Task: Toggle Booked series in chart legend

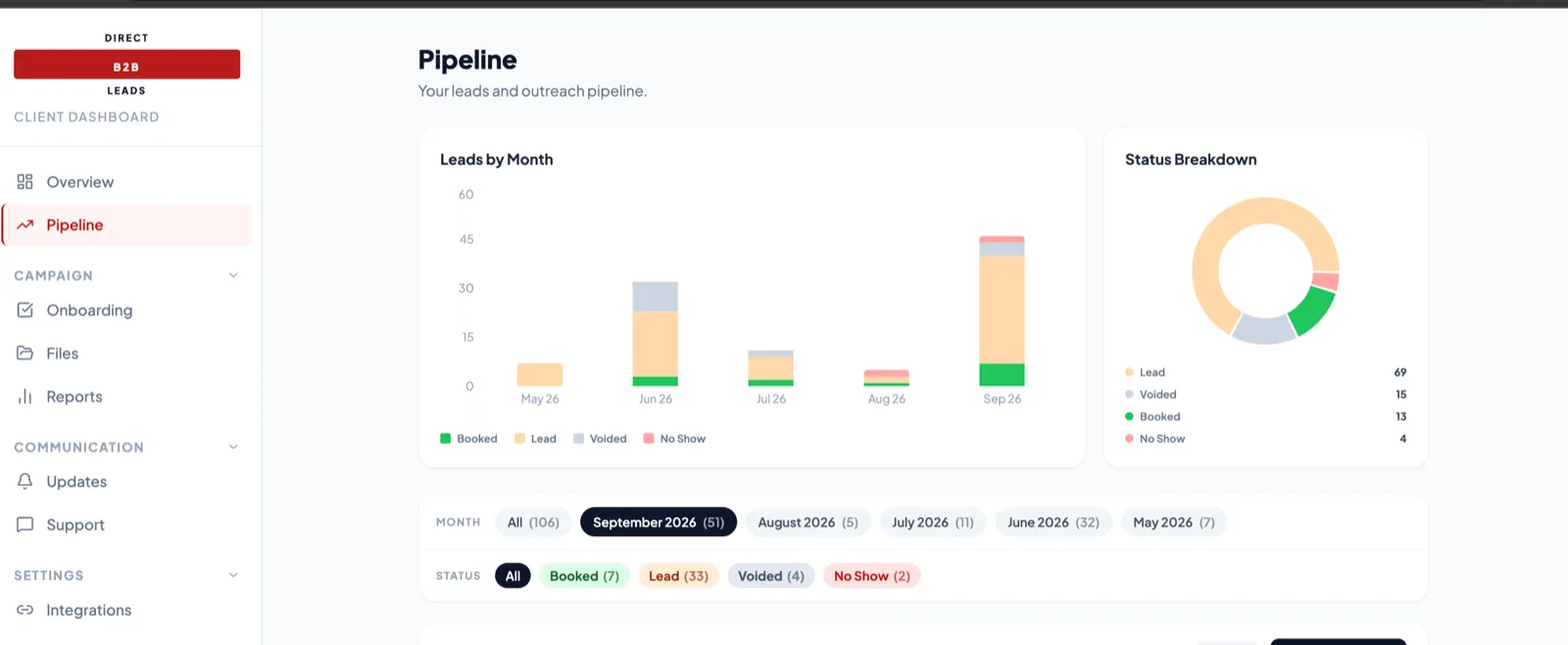Action: pyautogui.click(x=468, y=438)
